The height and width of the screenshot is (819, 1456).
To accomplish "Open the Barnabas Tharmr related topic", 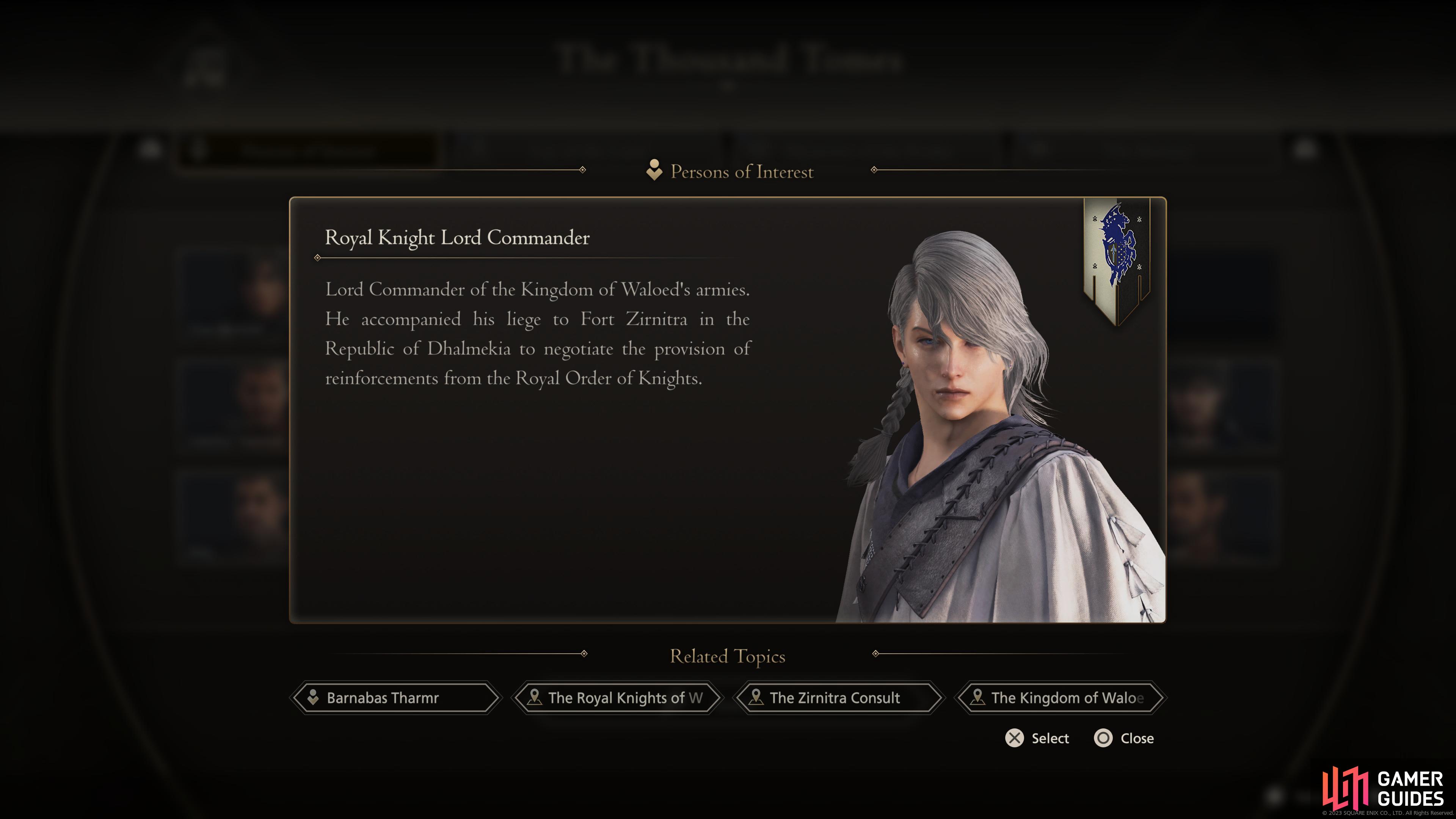I will click(395, 698).
